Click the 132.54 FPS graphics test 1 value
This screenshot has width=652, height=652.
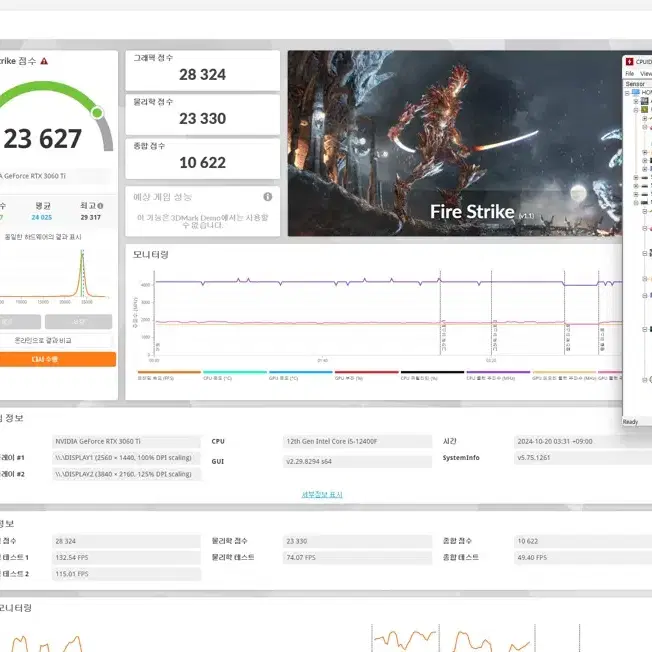[x=126, y=558]
